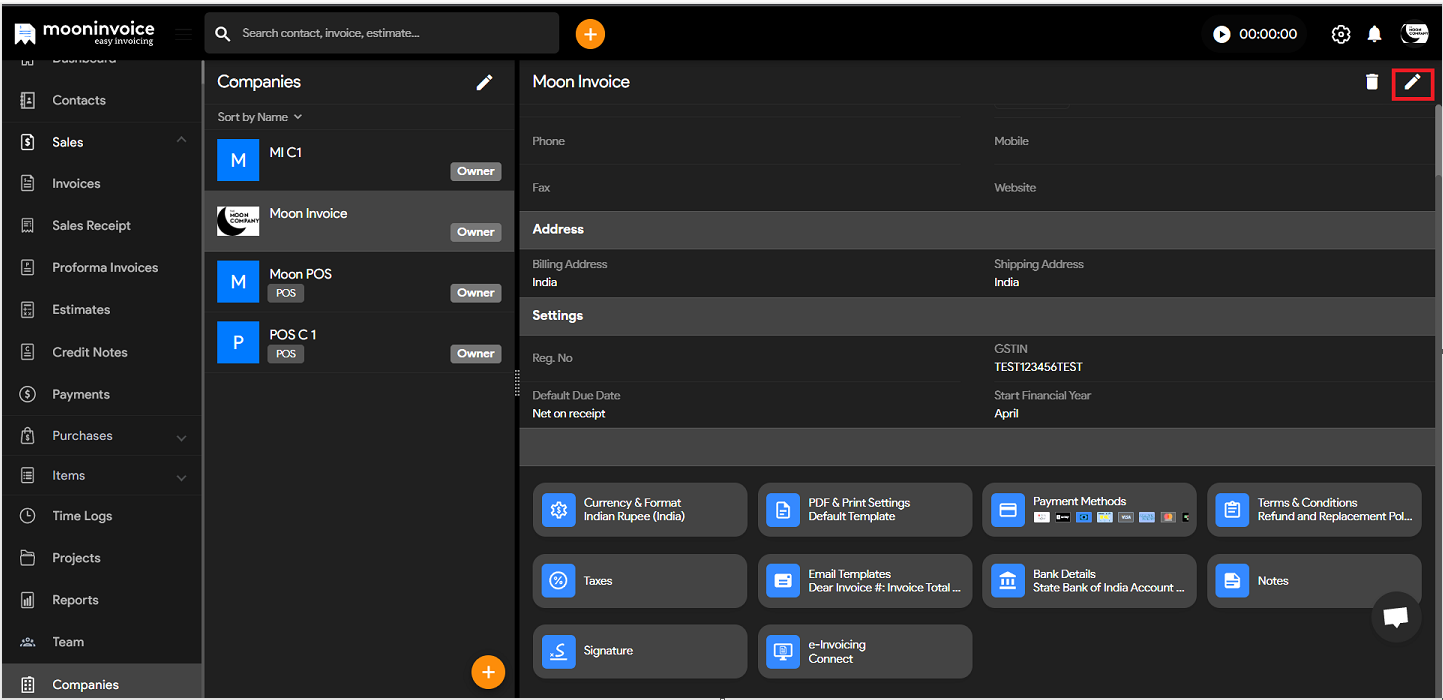1443x700 pixels.
Task: Expand the Purchases menu chevron
Action: [x=181, y=437]
